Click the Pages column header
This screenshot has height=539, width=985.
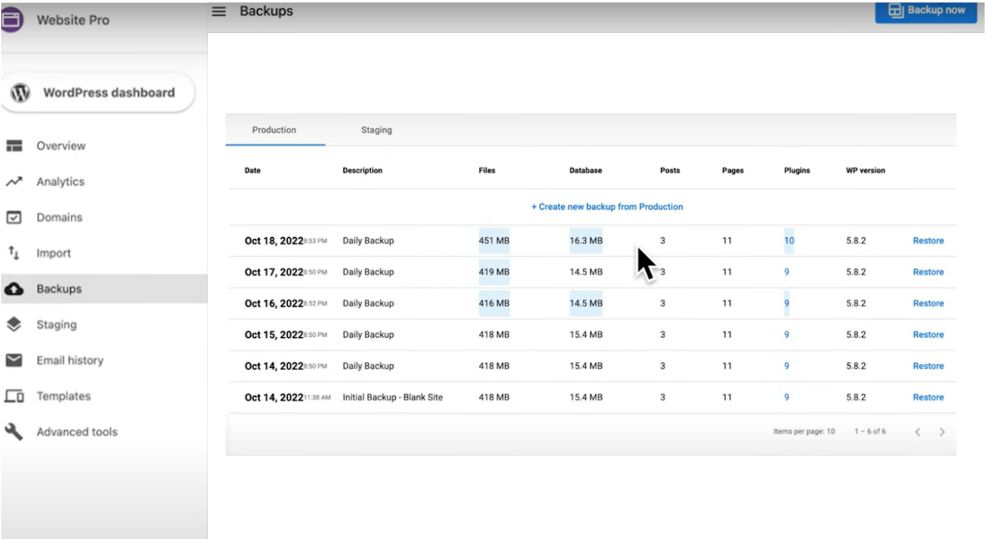732,170
